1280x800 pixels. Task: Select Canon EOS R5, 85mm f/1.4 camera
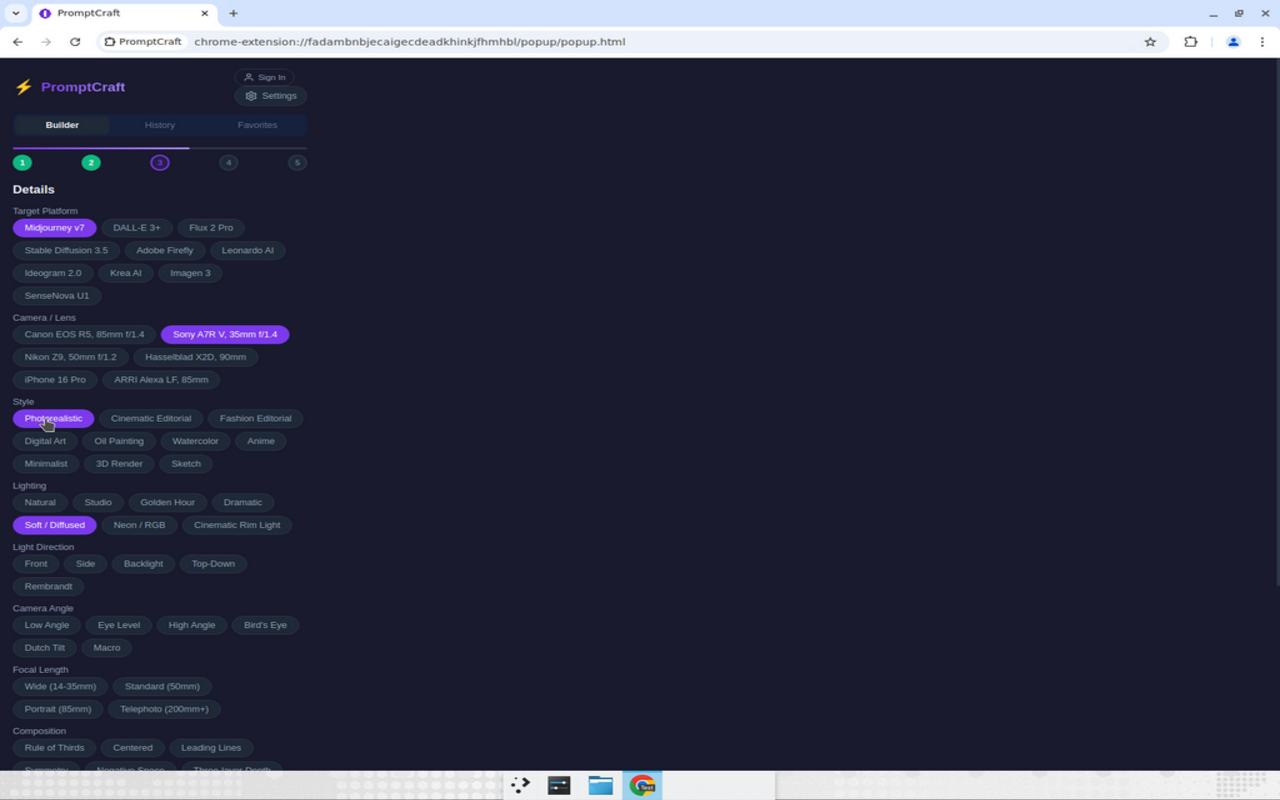pos(85,334)
